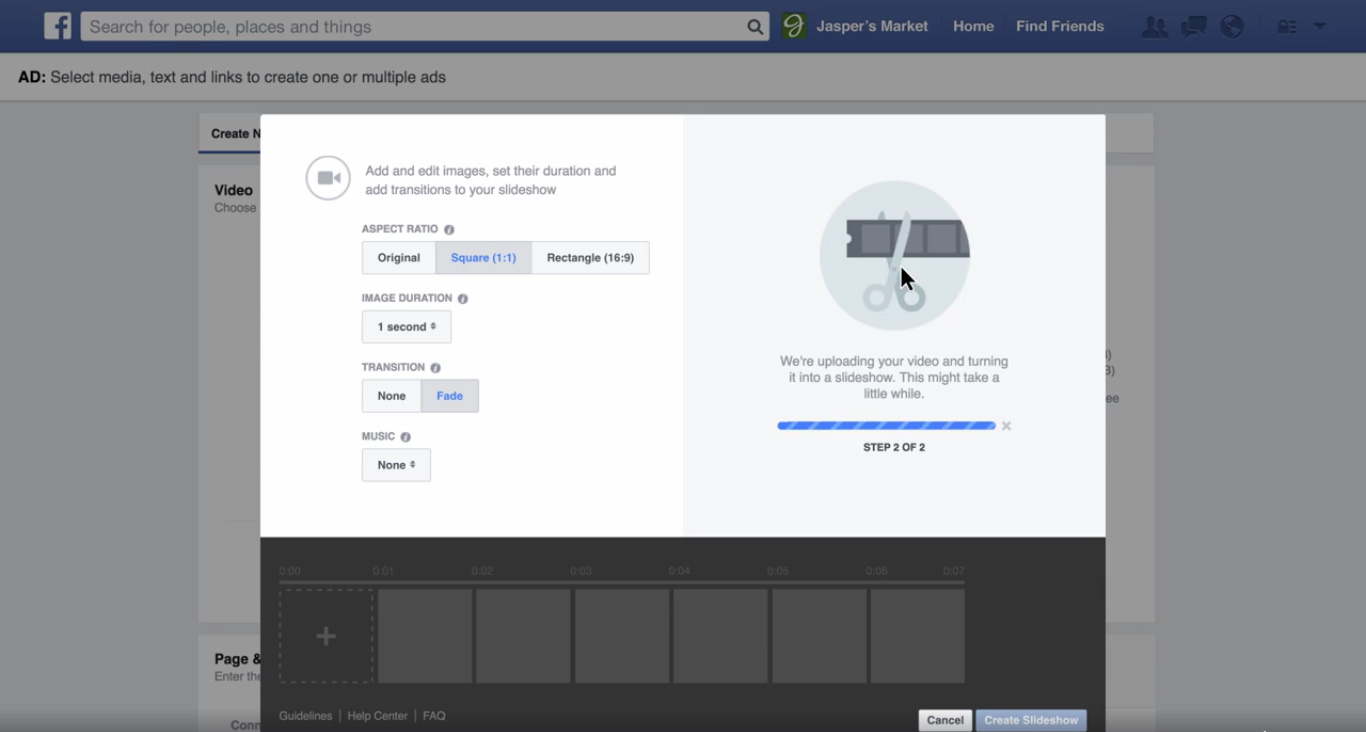
Task: Click 0:01 timeline marker
Action: point(383,571)
